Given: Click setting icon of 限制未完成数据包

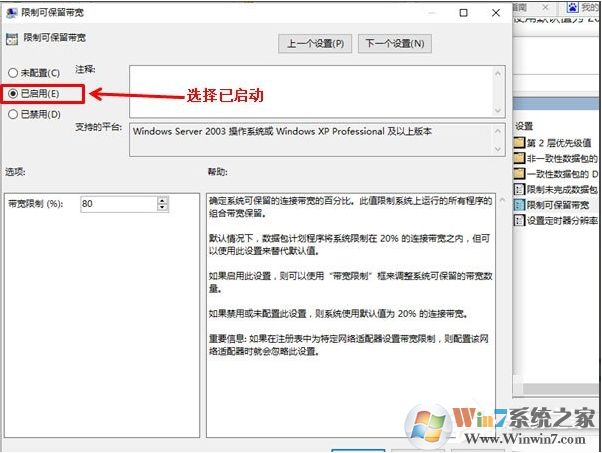Looking at the screenshot, I should point(519,189).
